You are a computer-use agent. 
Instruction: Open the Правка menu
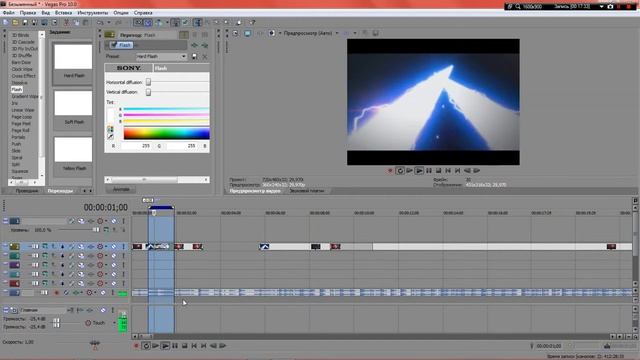(x=28, y=13)
